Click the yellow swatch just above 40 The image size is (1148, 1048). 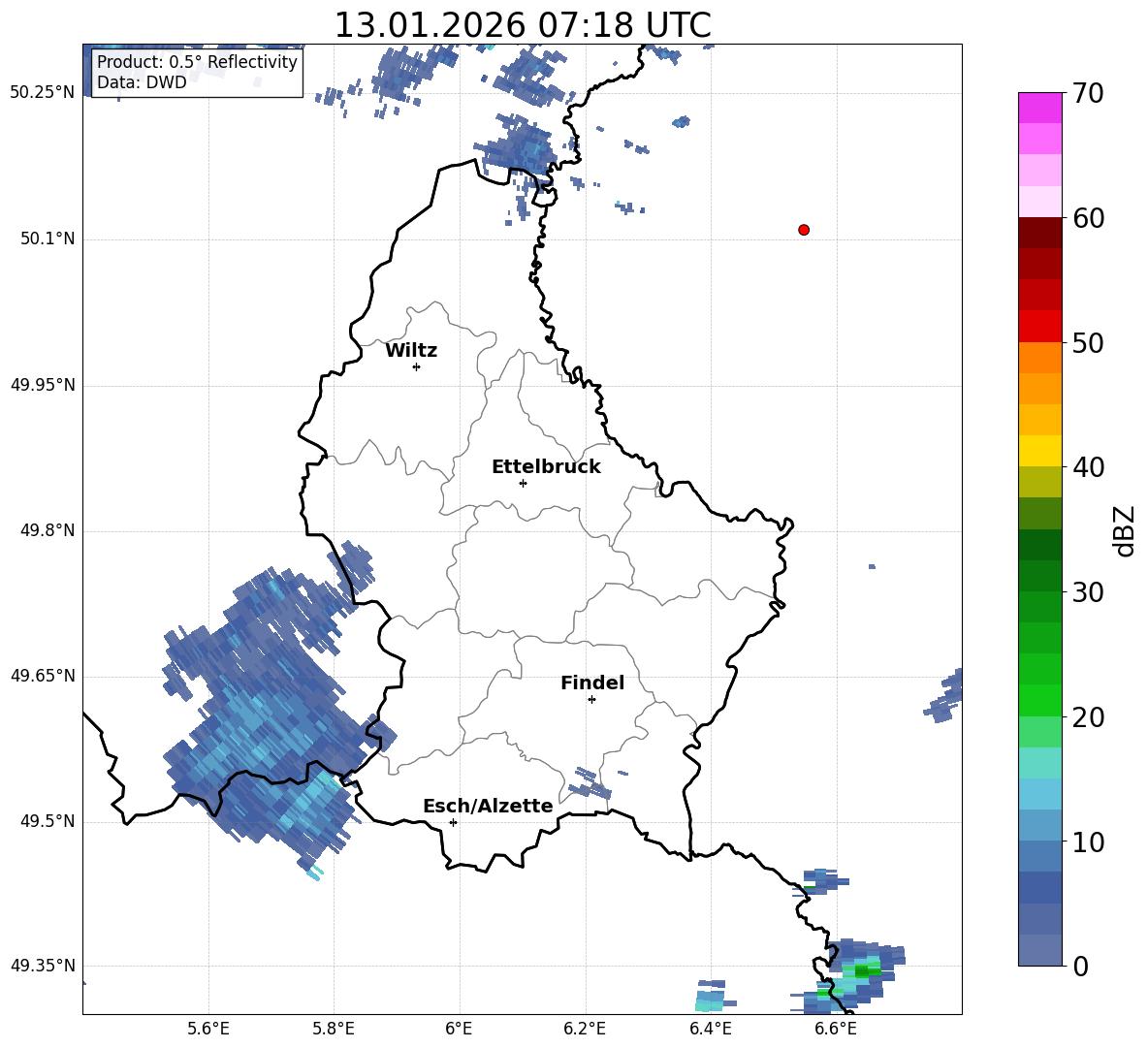1039,451
